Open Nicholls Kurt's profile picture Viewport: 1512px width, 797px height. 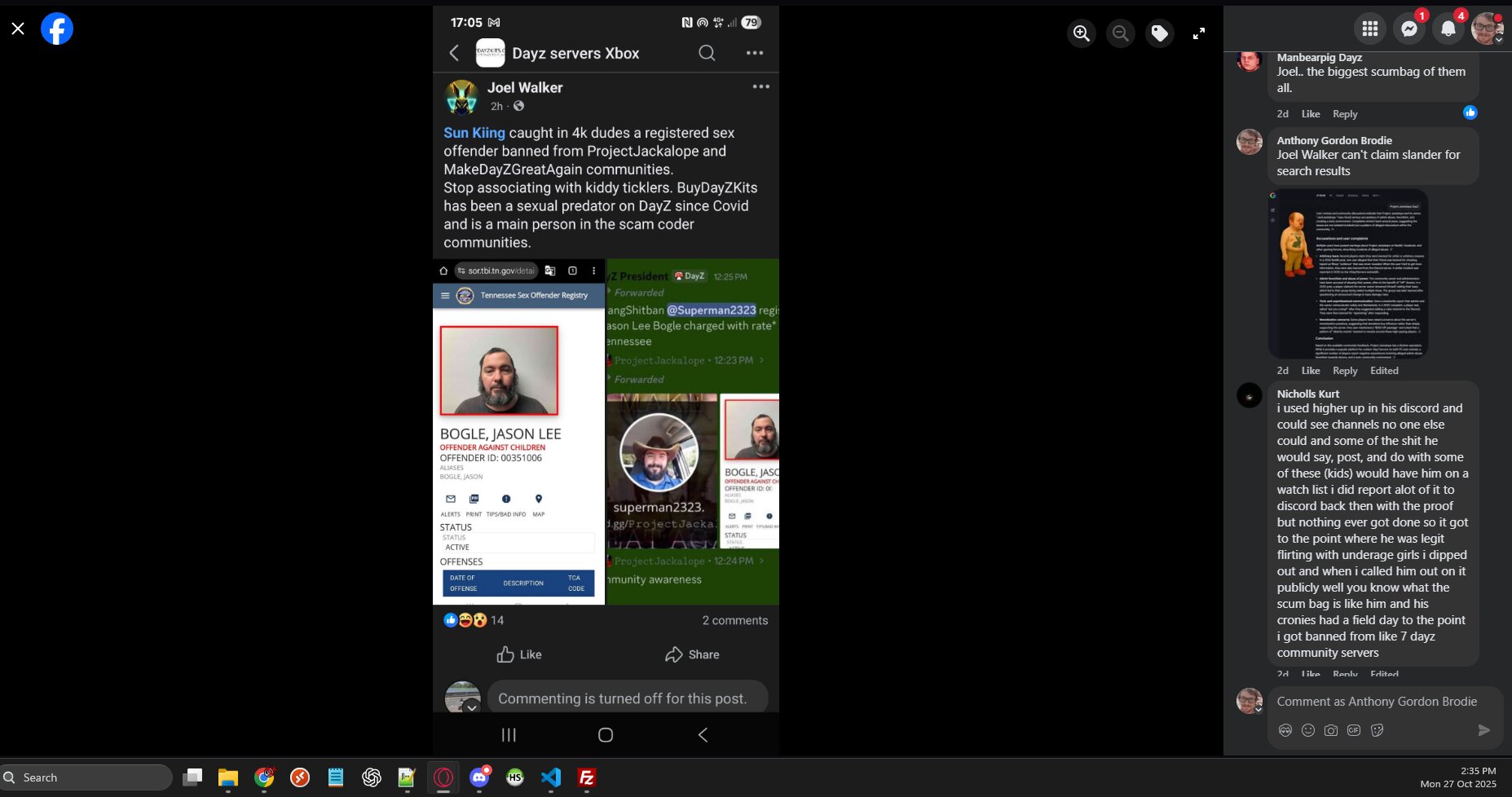pyautogui.click(x=1250, y=395)
